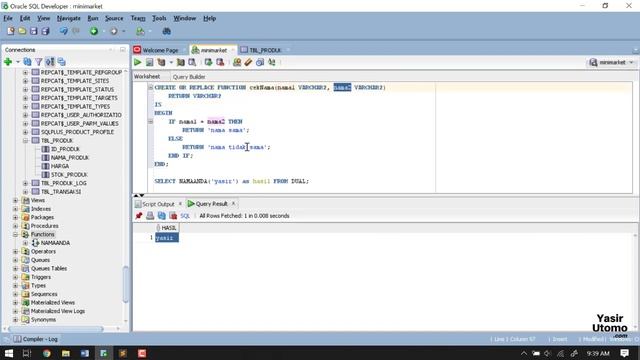Click the Autotrace icon
The image size is (640, 360).
pyautogui.click(x=180, y=62)
